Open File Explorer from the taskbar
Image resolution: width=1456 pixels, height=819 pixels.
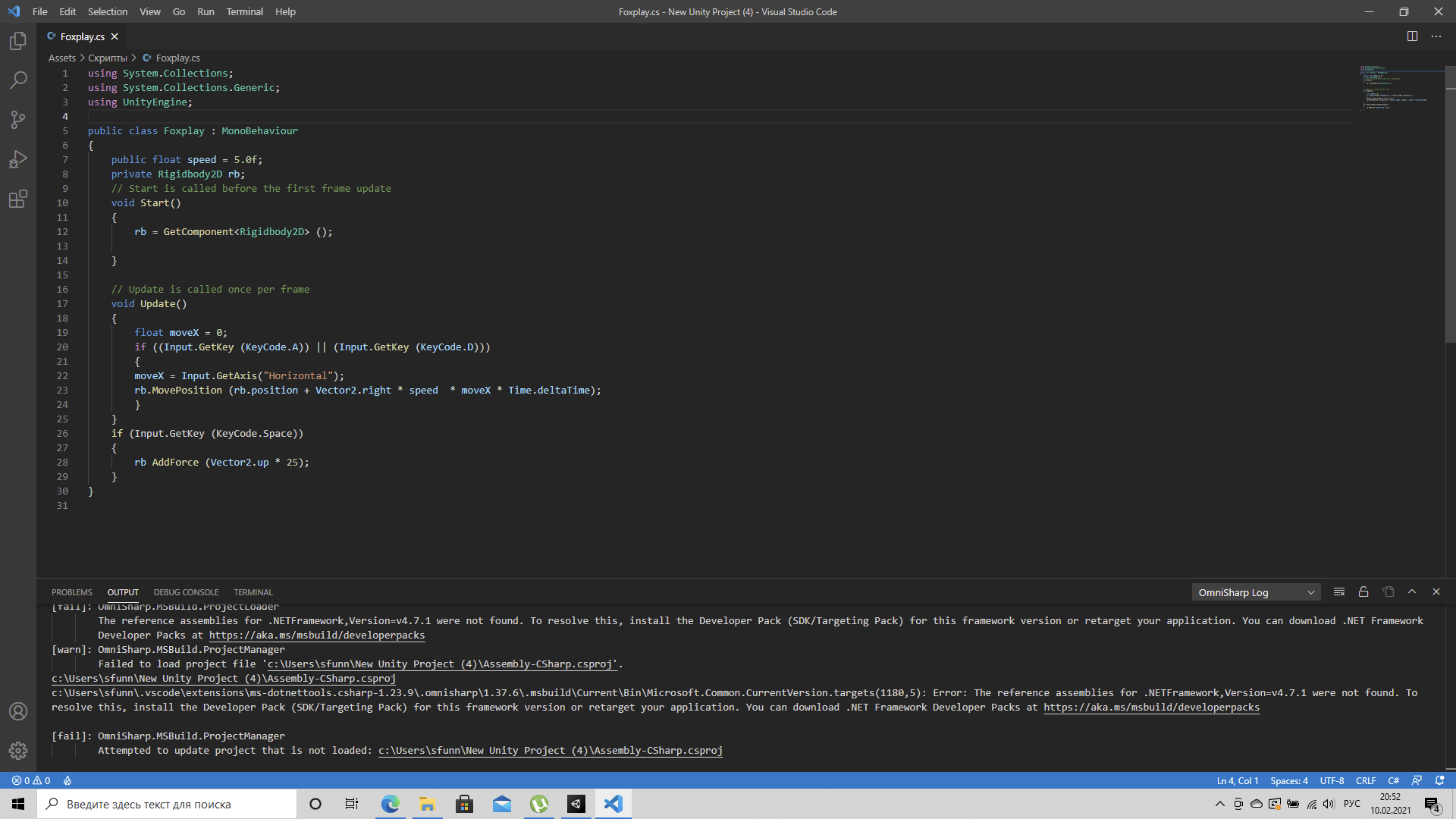[427, 804]
